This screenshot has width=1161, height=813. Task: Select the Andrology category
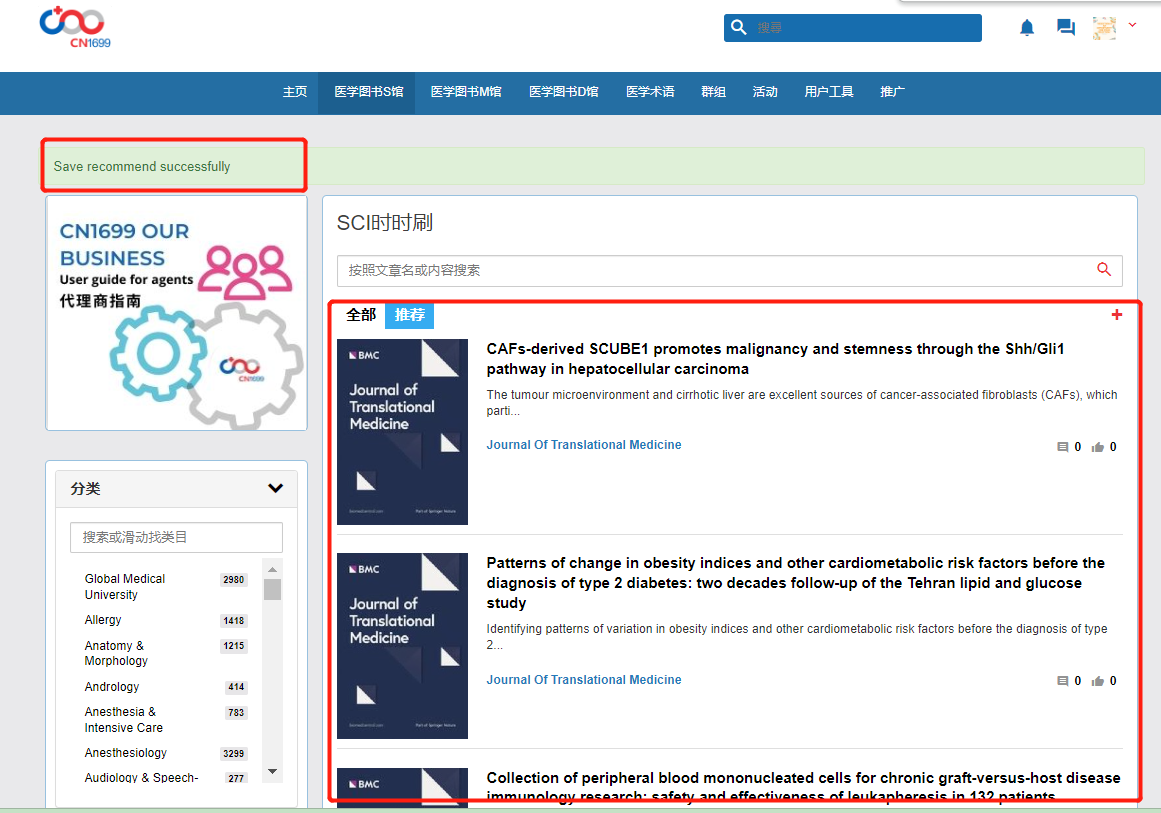click(x=112, y=687)
